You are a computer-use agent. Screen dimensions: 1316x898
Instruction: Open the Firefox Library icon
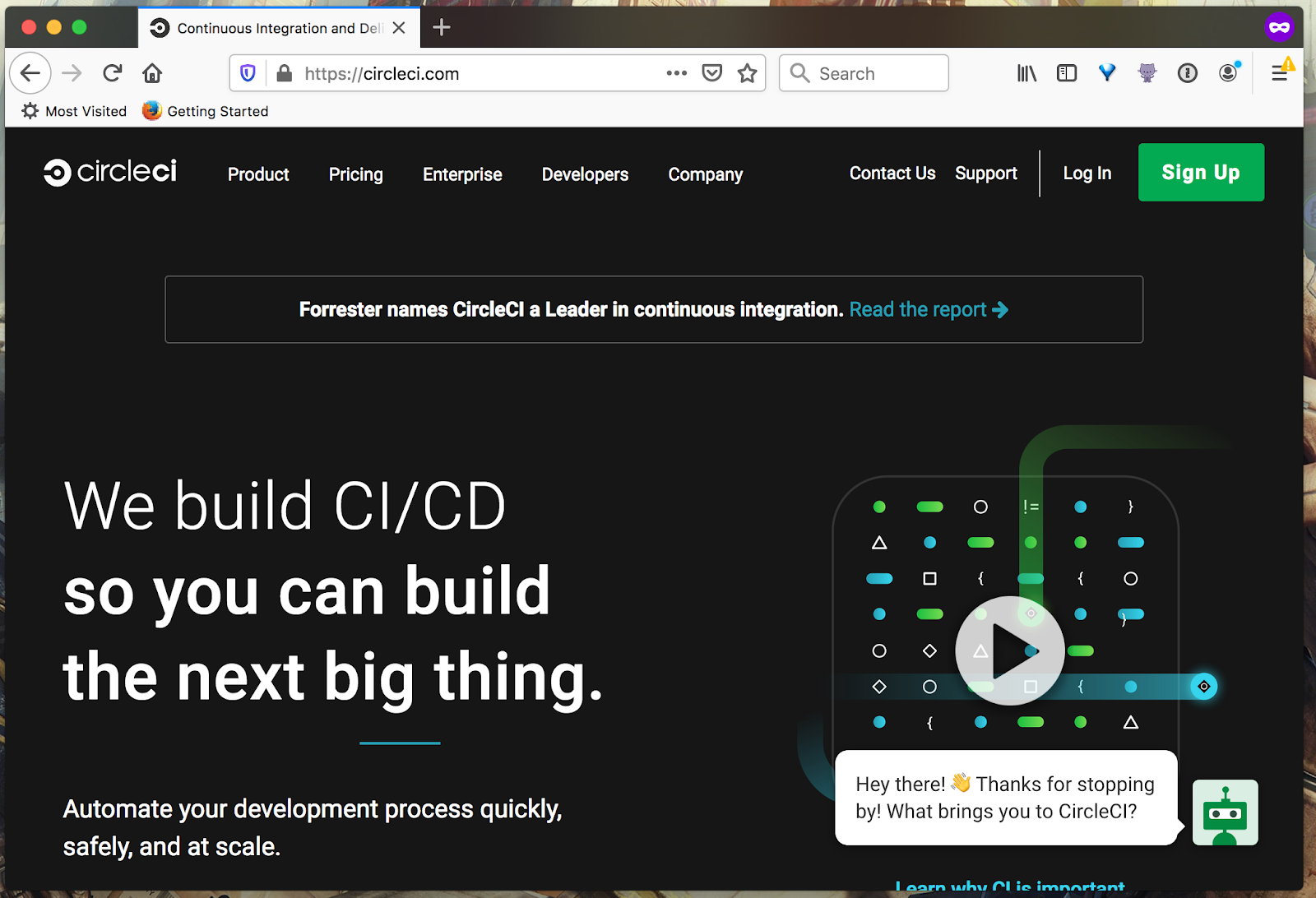coord(1025,73)
